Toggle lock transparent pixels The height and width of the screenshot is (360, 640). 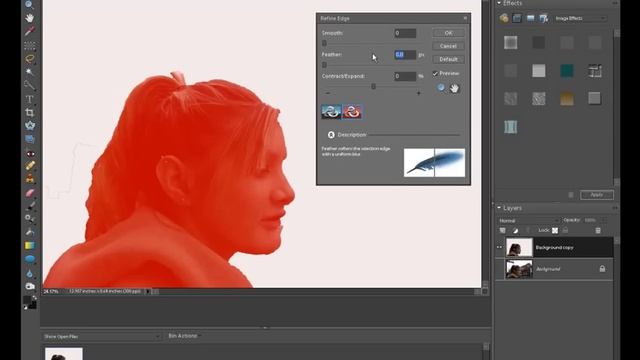[555, 231]
